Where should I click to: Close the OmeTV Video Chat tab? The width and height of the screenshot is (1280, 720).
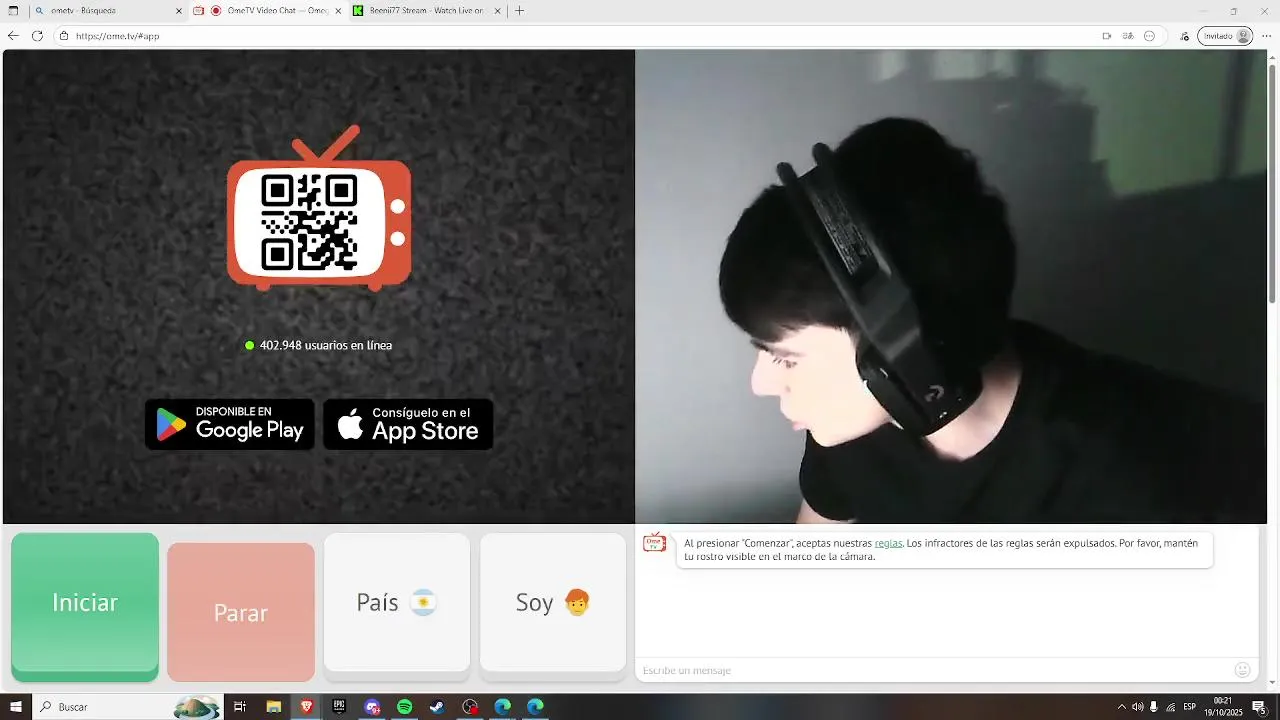point(338,11)
